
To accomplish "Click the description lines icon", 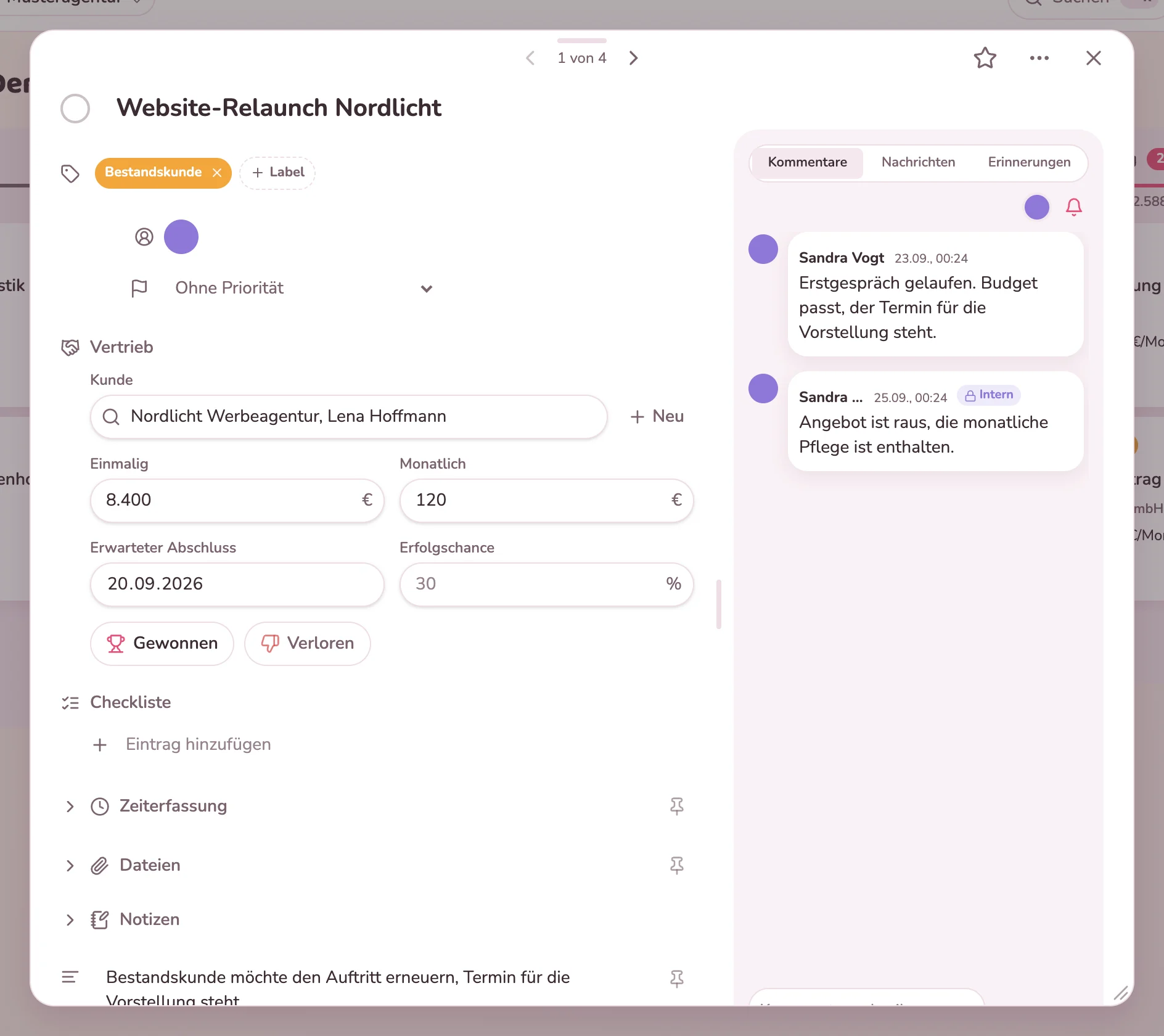I will pyautogui.click(x=70, y=977).
